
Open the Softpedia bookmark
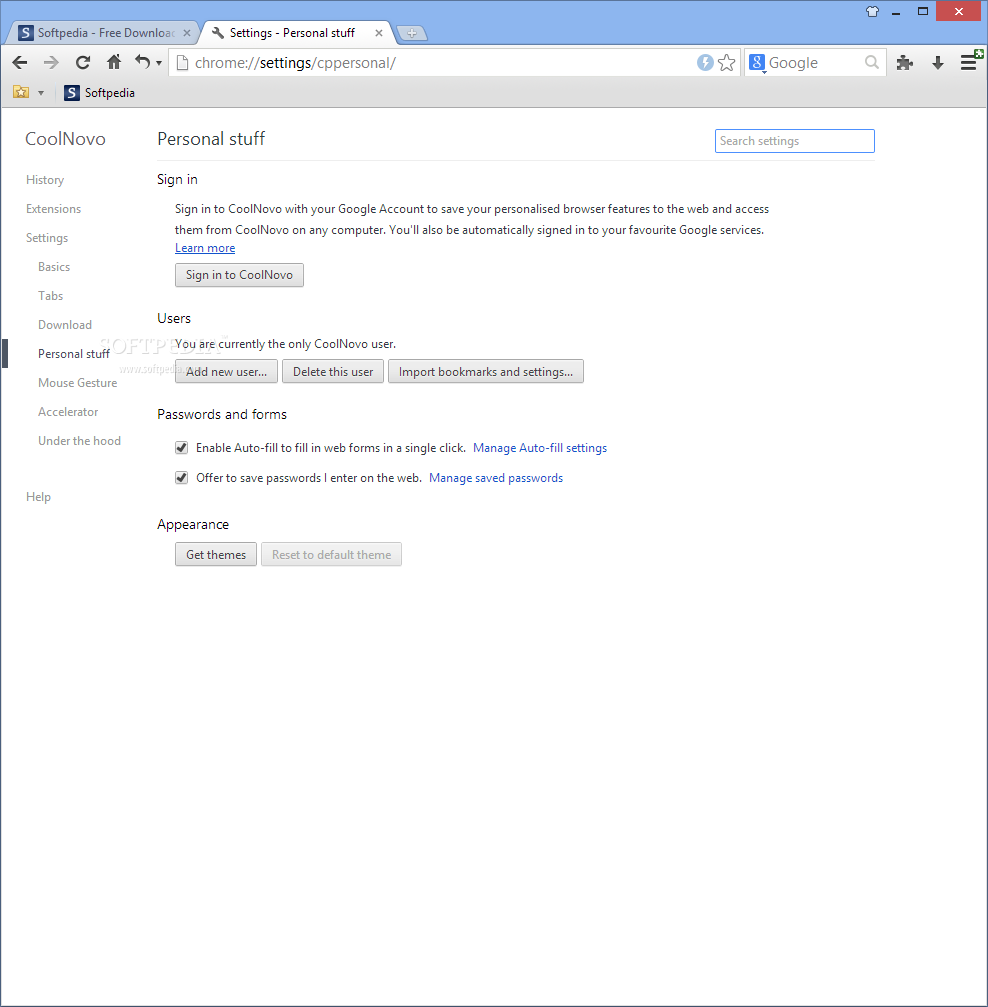100,92
